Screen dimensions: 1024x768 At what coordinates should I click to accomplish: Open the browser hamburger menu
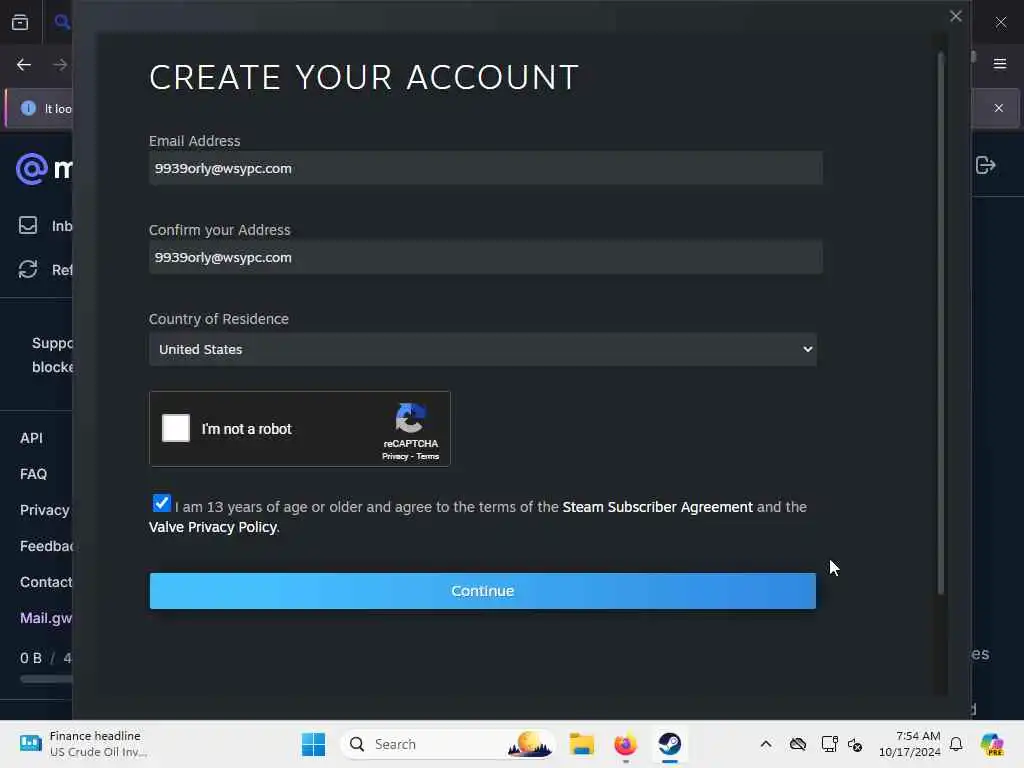(1000, 64)
